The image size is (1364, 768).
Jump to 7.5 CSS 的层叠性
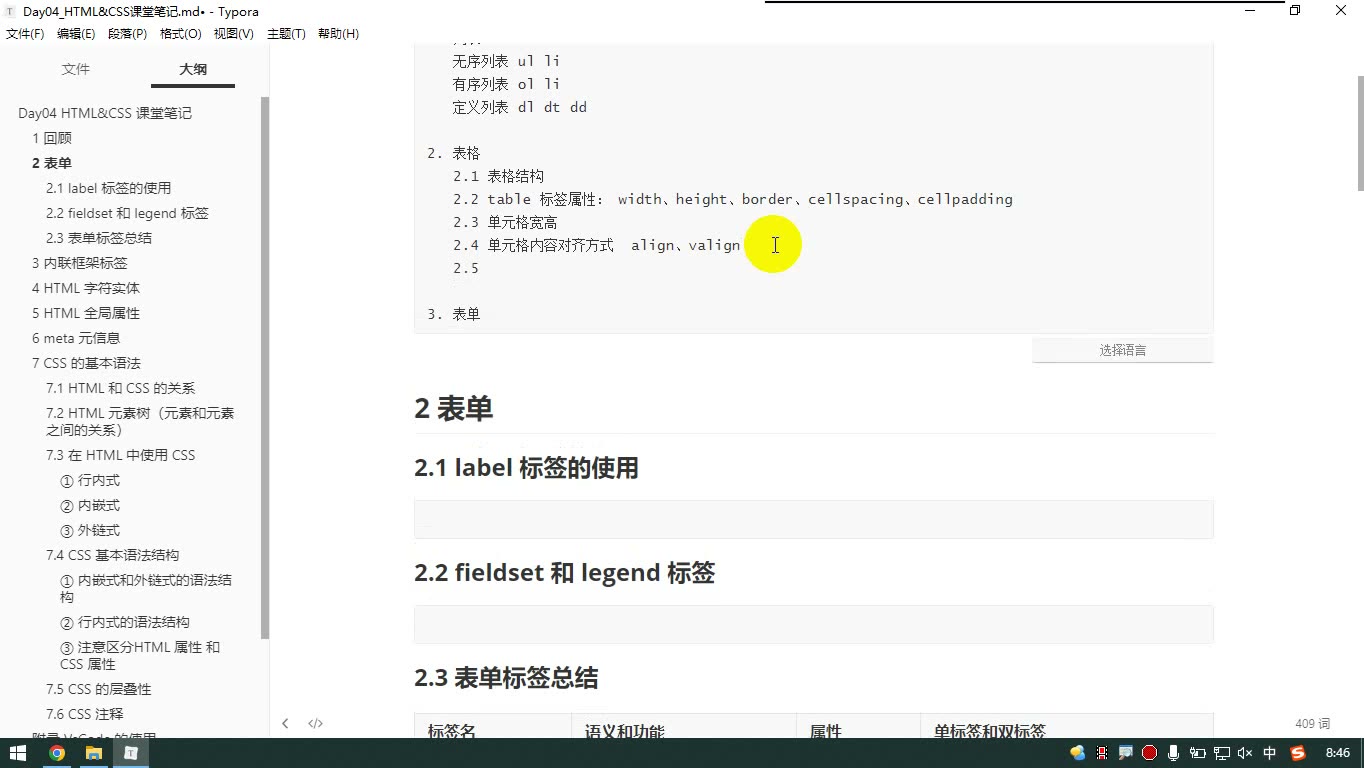pyautogui.click(x=99, y=689)
